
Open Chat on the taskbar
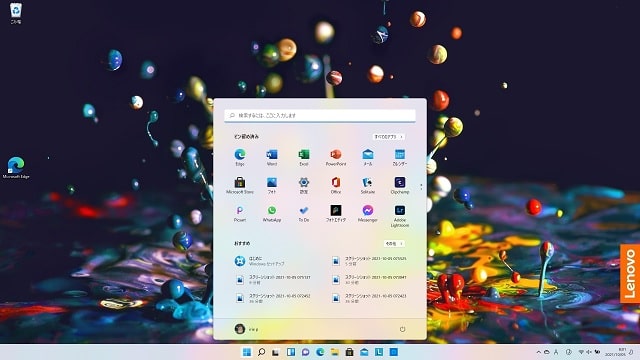click(305, 352)
